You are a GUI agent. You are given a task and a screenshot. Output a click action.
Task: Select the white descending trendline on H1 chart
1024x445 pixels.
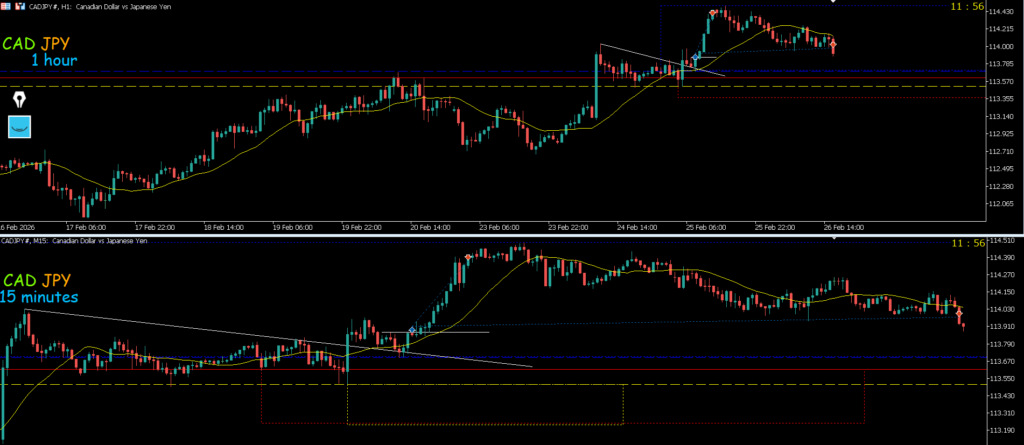point(660,60)
